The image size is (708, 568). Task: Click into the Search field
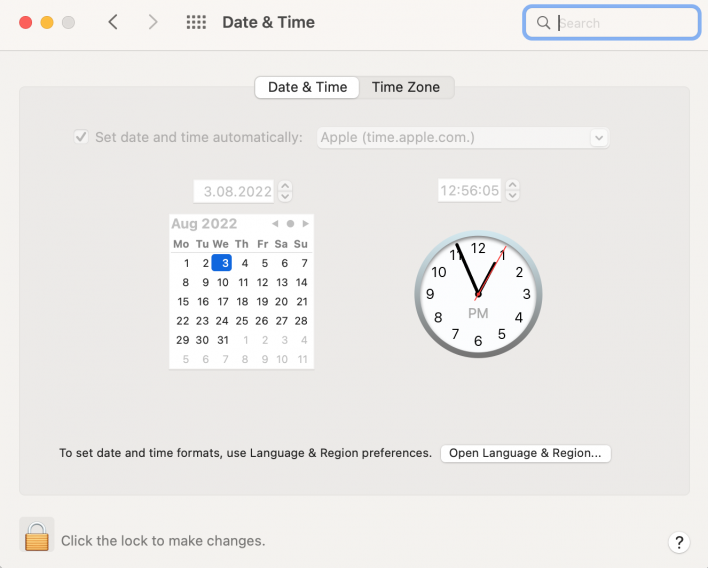(612, 23)
